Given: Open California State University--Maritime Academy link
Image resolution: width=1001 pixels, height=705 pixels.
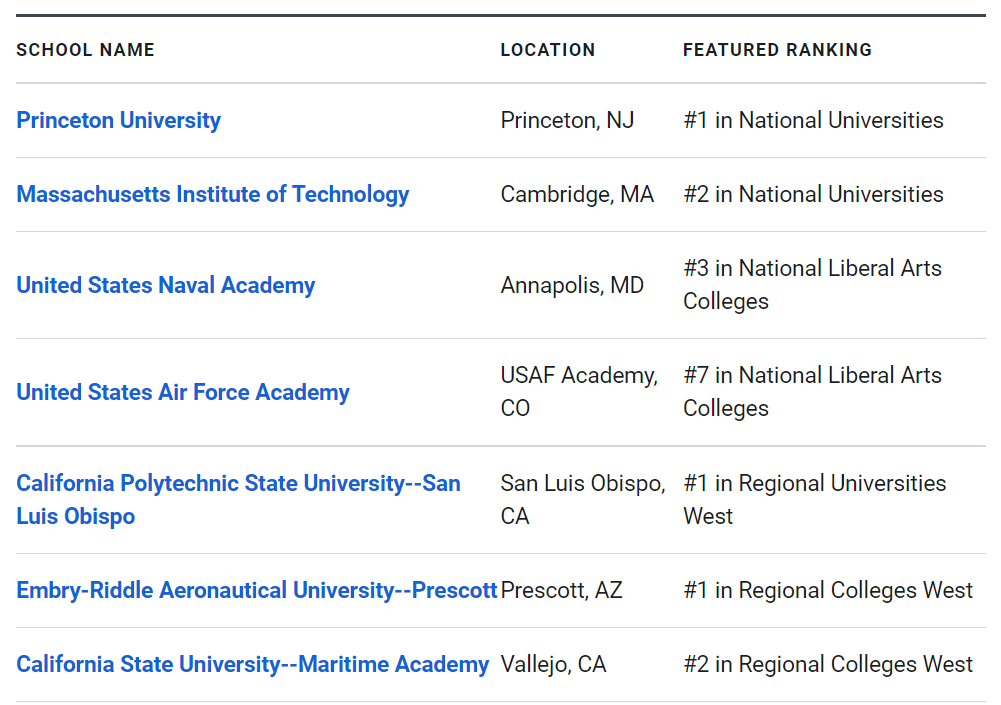Looking at the screenshot, I should [252, 664].
